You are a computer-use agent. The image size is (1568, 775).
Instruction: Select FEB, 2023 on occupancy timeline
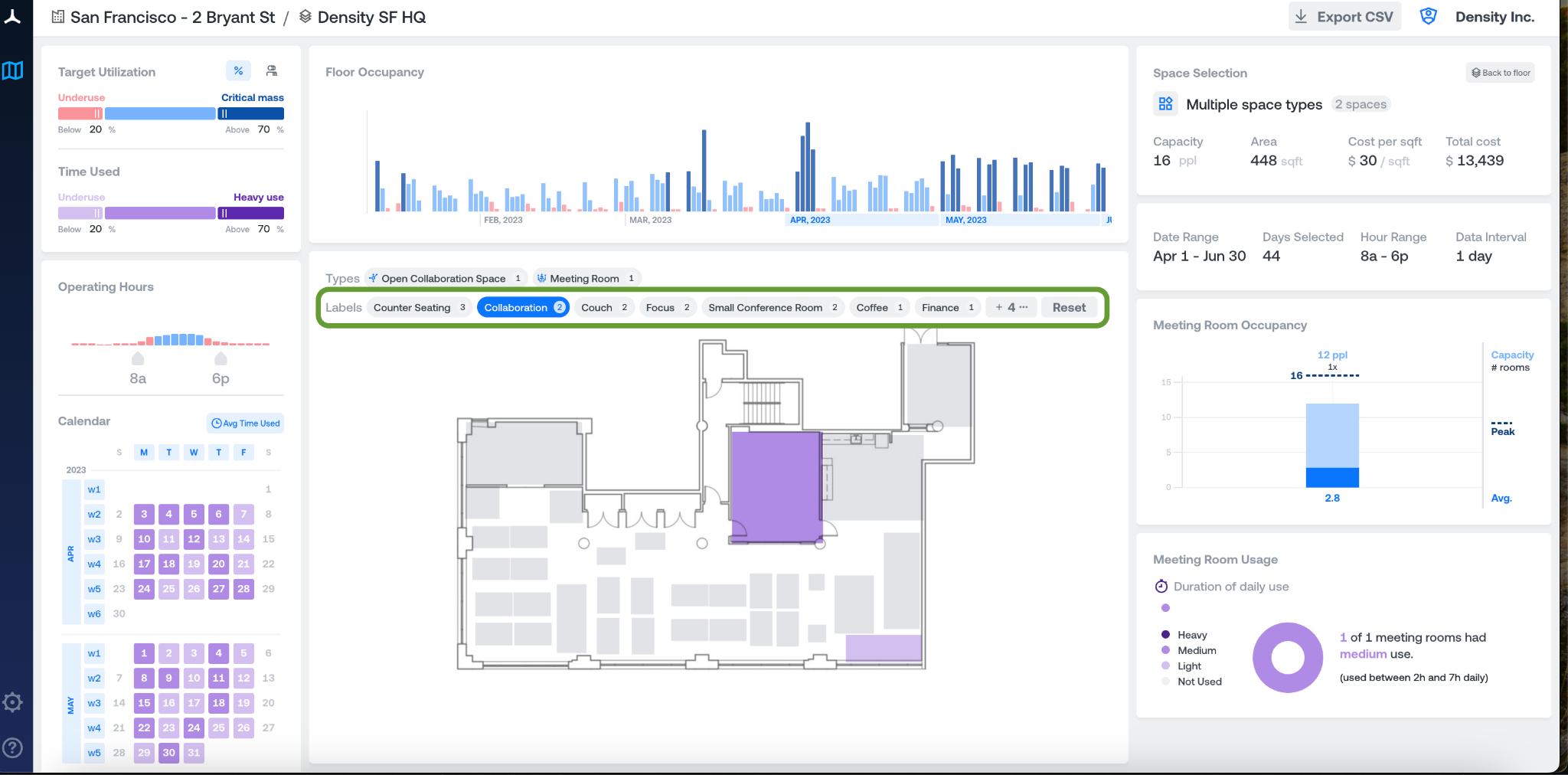point(503,220)
